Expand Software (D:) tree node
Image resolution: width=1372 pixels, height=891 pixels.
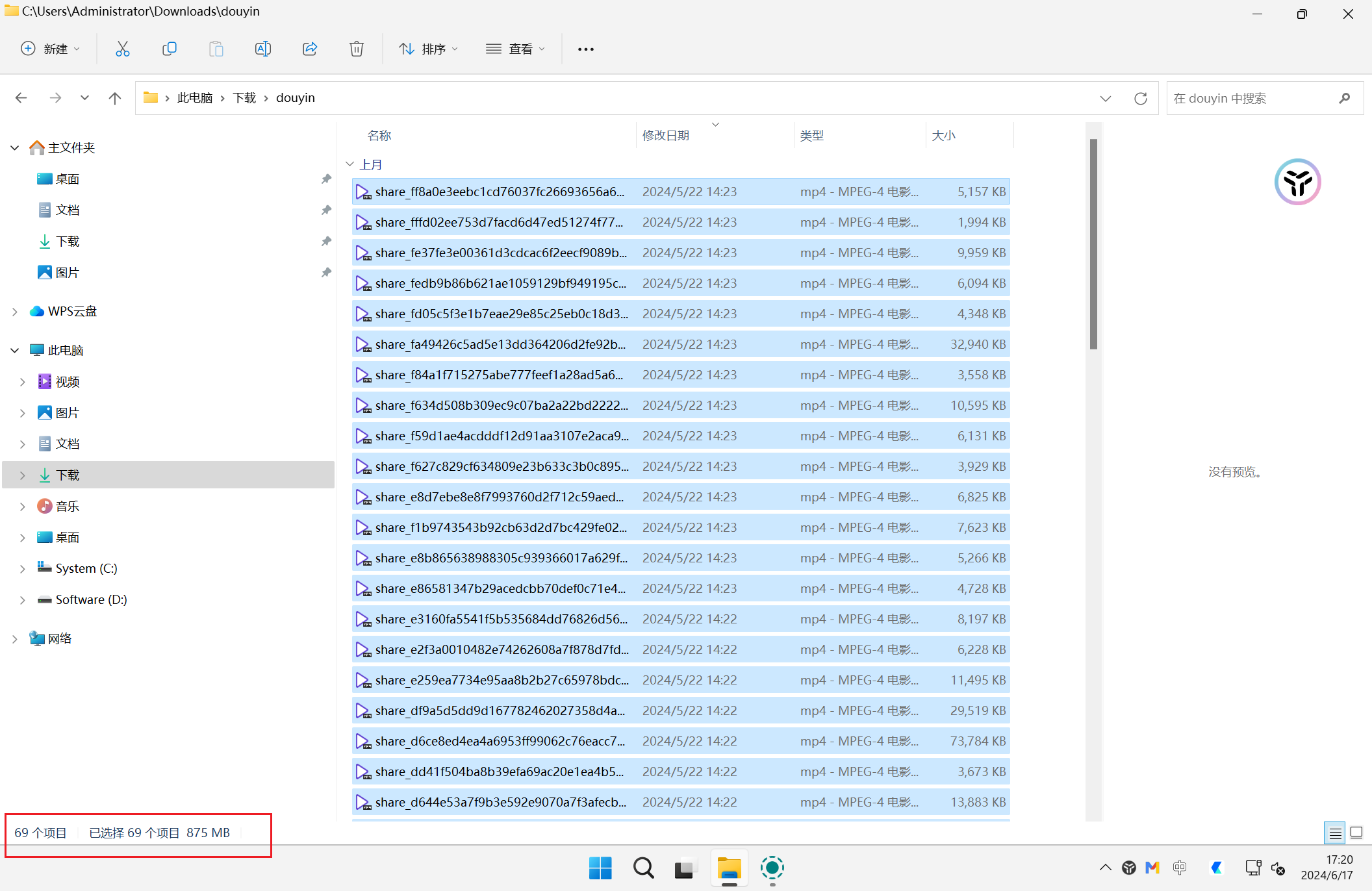pos(22,600)
